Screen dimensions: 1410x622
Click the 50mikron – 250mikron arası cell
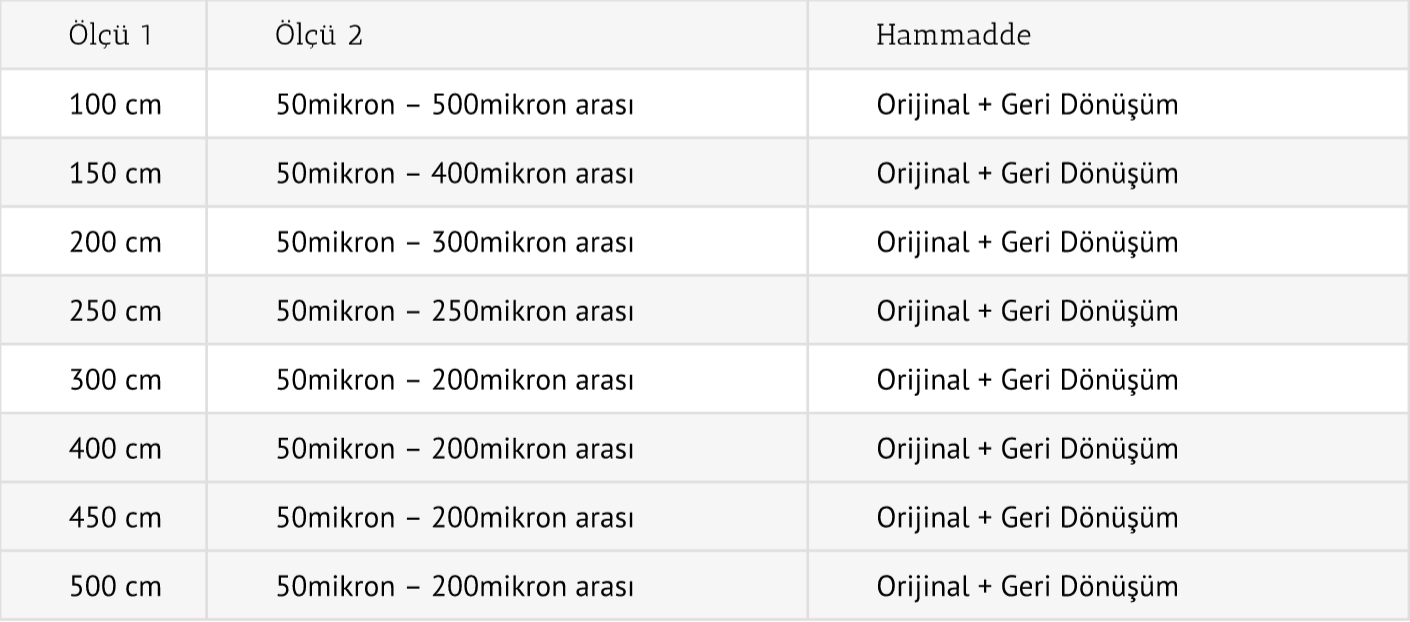[455, 311]
